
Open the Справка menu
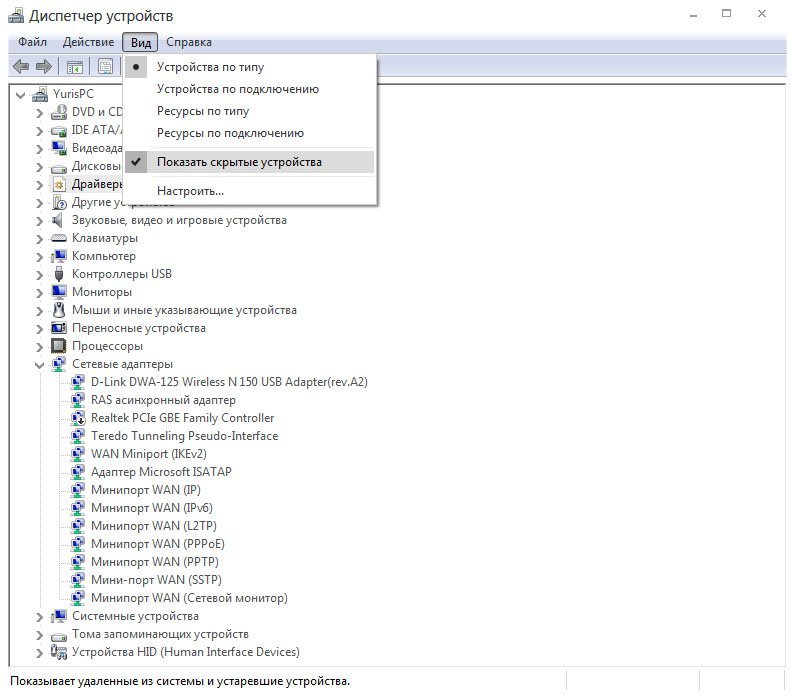coord(189,42)
